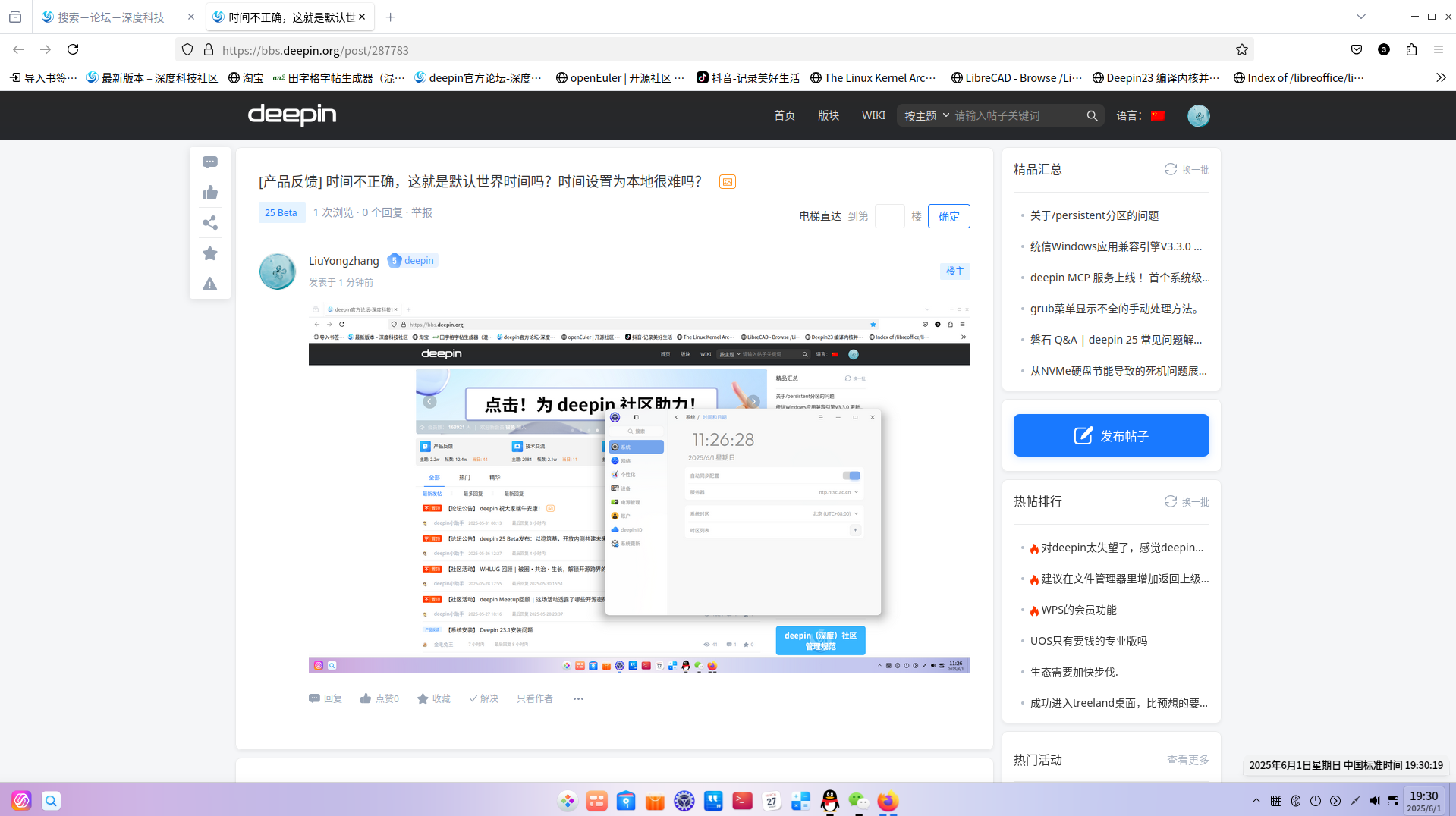Click the image badge icon beside the post title
The height and width of the screenshot is (816, 1456).
click(728, 182)
